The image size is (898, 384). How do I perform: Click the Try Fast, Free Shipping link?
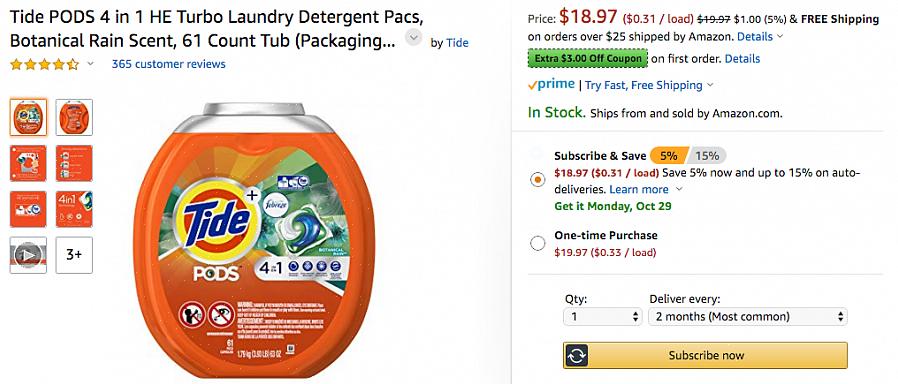[644, 85]
